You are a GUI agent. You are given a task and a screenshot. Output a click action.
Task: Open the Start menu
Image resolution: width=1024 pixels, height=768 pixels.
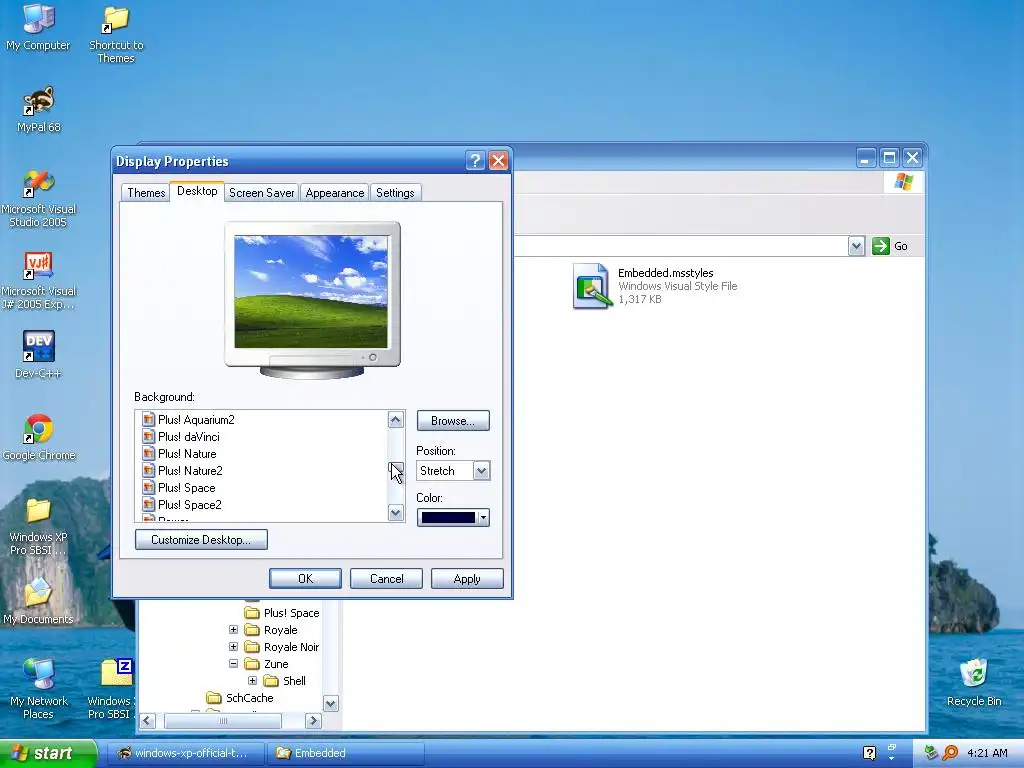48,753
